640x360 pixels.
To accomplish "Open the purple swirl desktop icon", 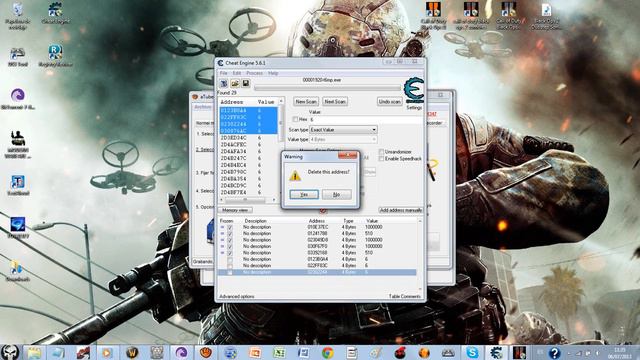I will pos(18,98).
